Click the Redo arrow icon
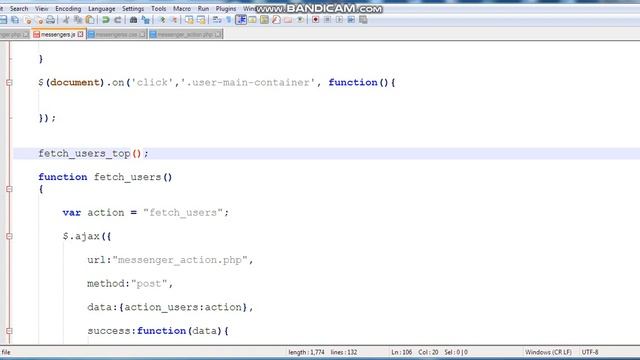 (x=118, y=20)
